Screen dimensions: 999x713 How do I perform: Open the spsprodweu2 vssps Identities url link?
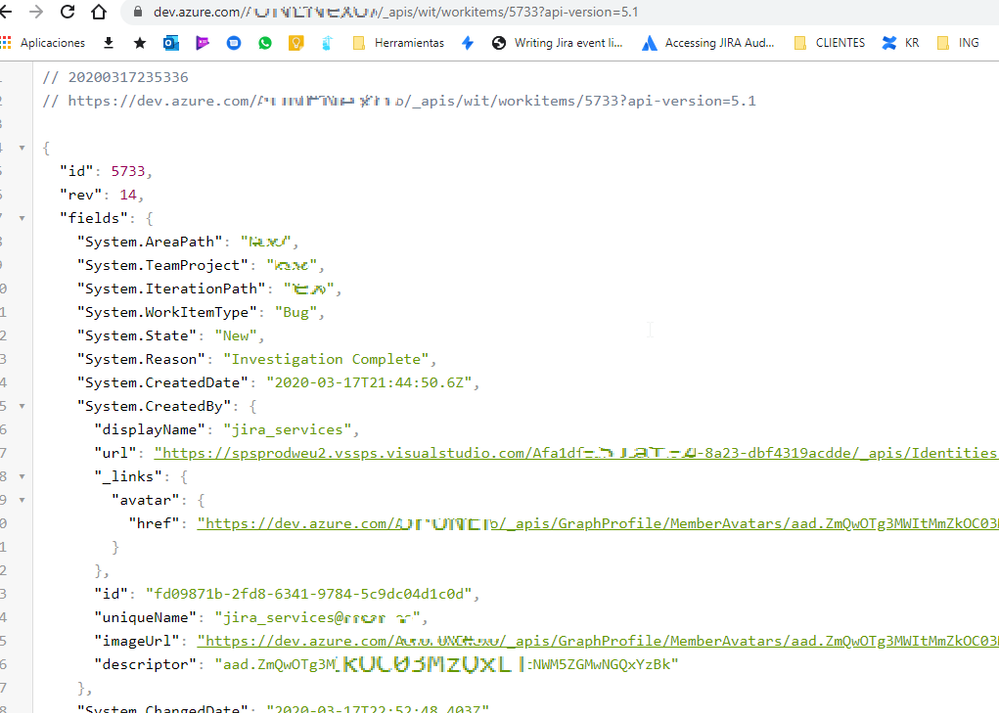pos(576,453)
